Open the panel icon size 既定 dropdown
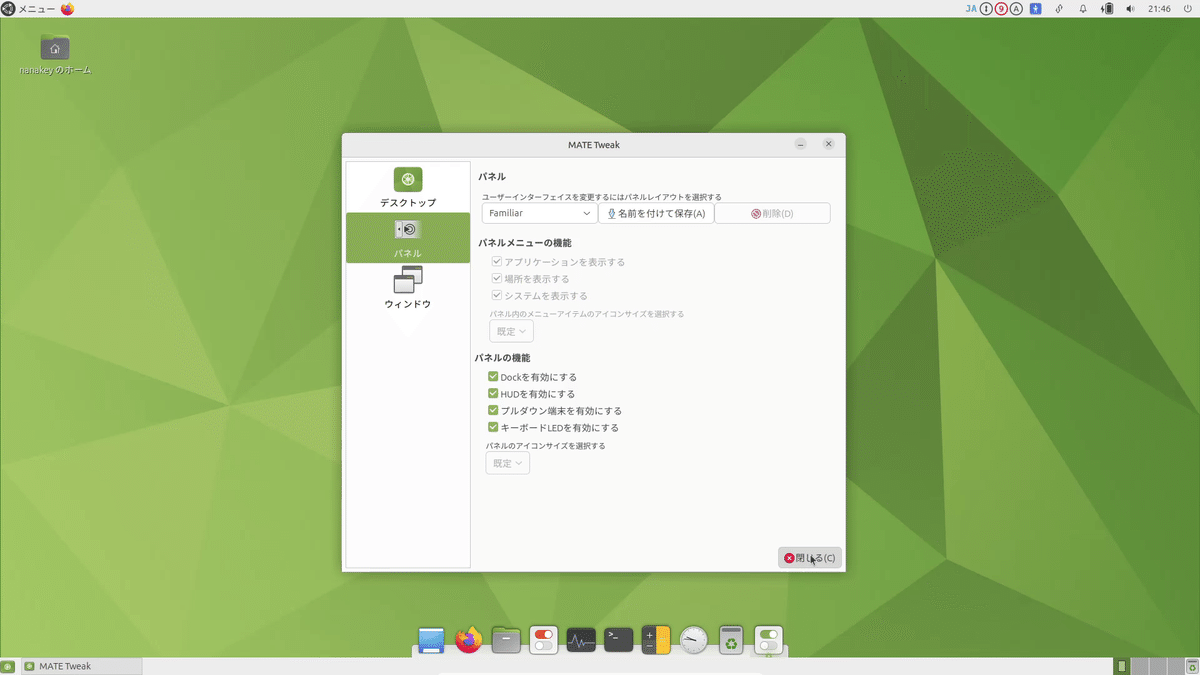Image resolution: width=1200 pixels, height=675 pixels. pos(507,463)
